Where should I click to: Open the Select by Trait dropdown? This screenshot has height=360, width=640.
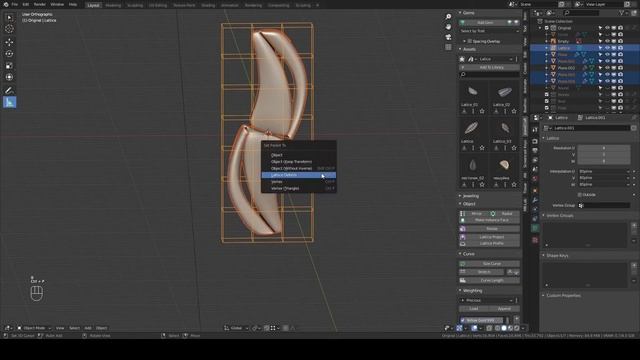pos(489,31)
